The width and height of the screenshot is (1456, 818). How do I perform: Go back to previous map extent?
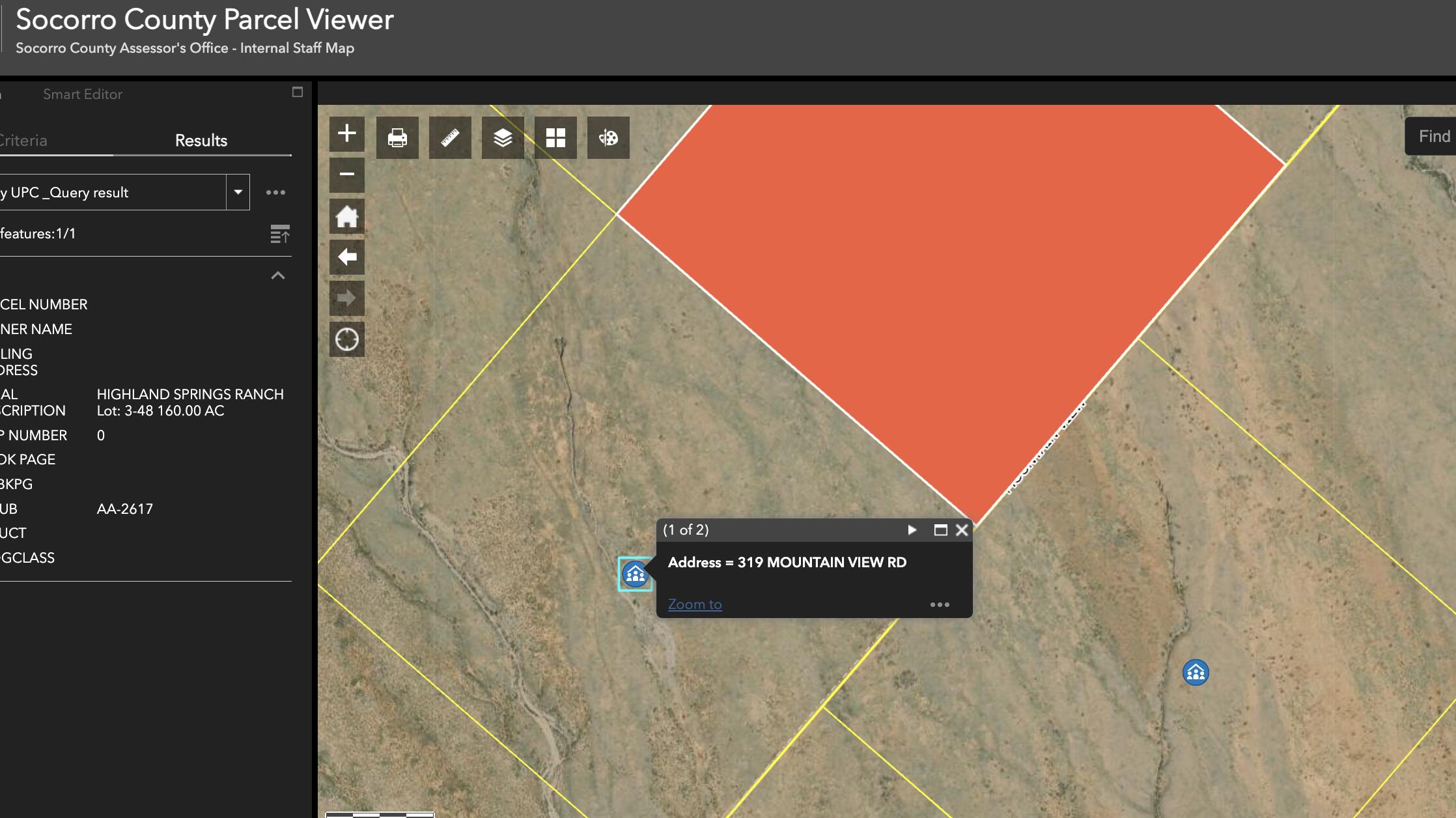[x=346, y=257]
